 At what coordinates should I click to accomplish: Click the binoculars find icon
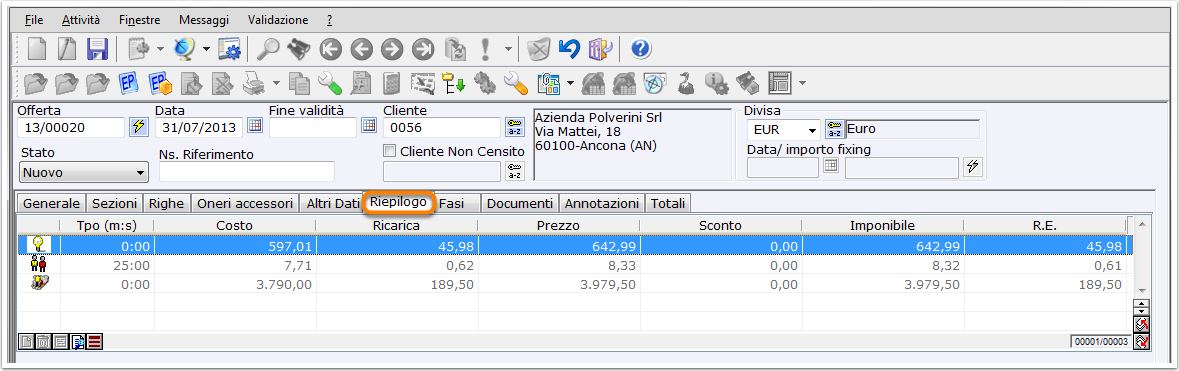coord(299,50)
